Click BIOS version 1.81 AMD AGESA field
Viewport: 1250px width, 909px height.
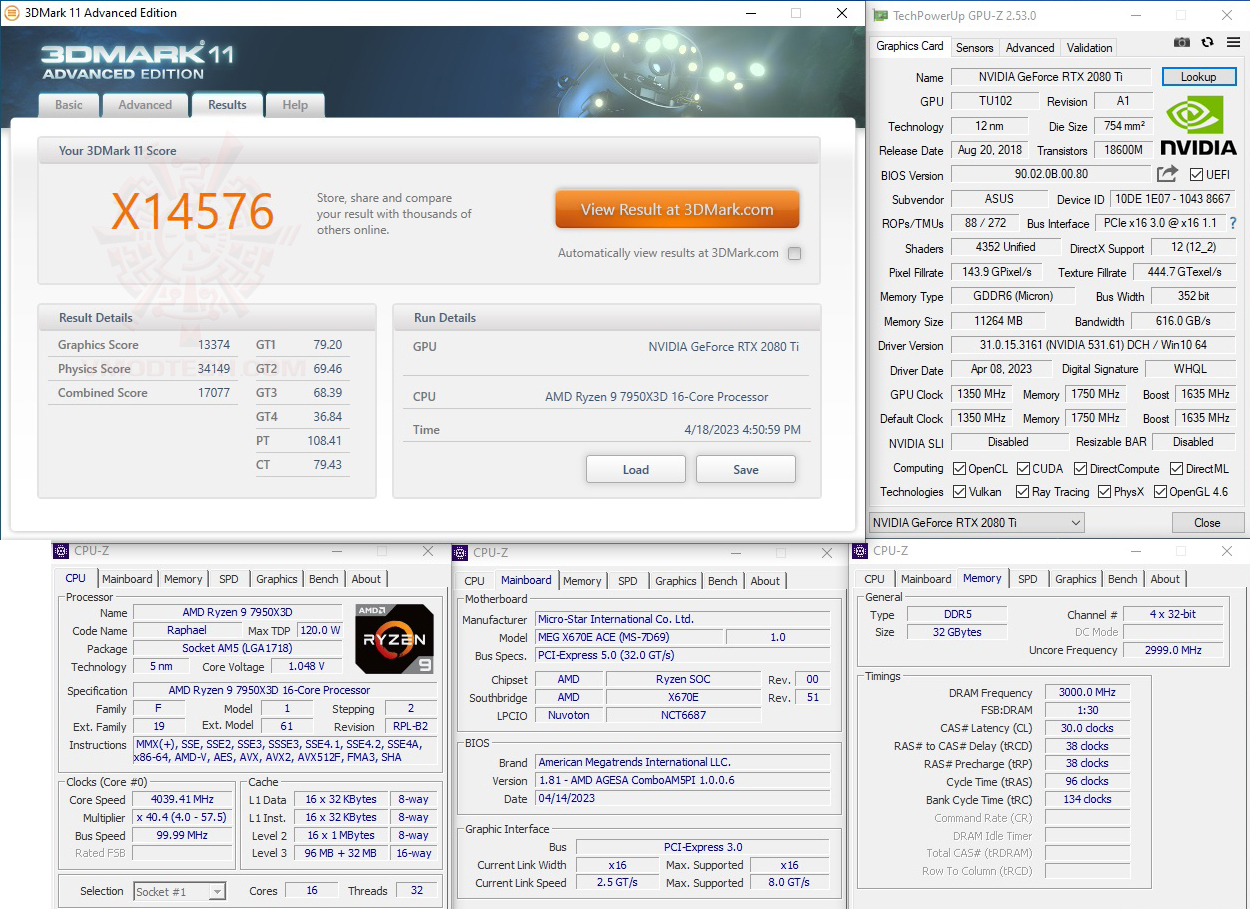click(x=683, y=781)
